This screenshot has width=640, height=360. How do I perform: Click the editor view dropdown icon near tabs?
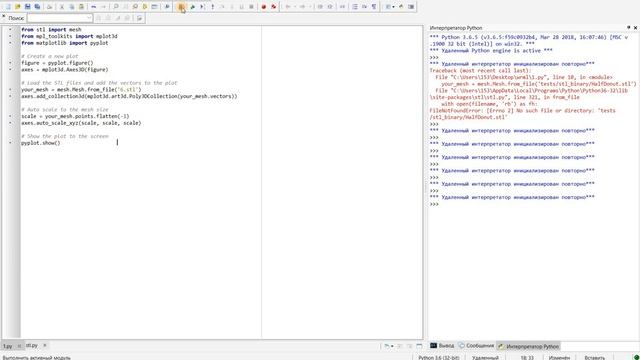pyautogui.click(x=388, y=346)
